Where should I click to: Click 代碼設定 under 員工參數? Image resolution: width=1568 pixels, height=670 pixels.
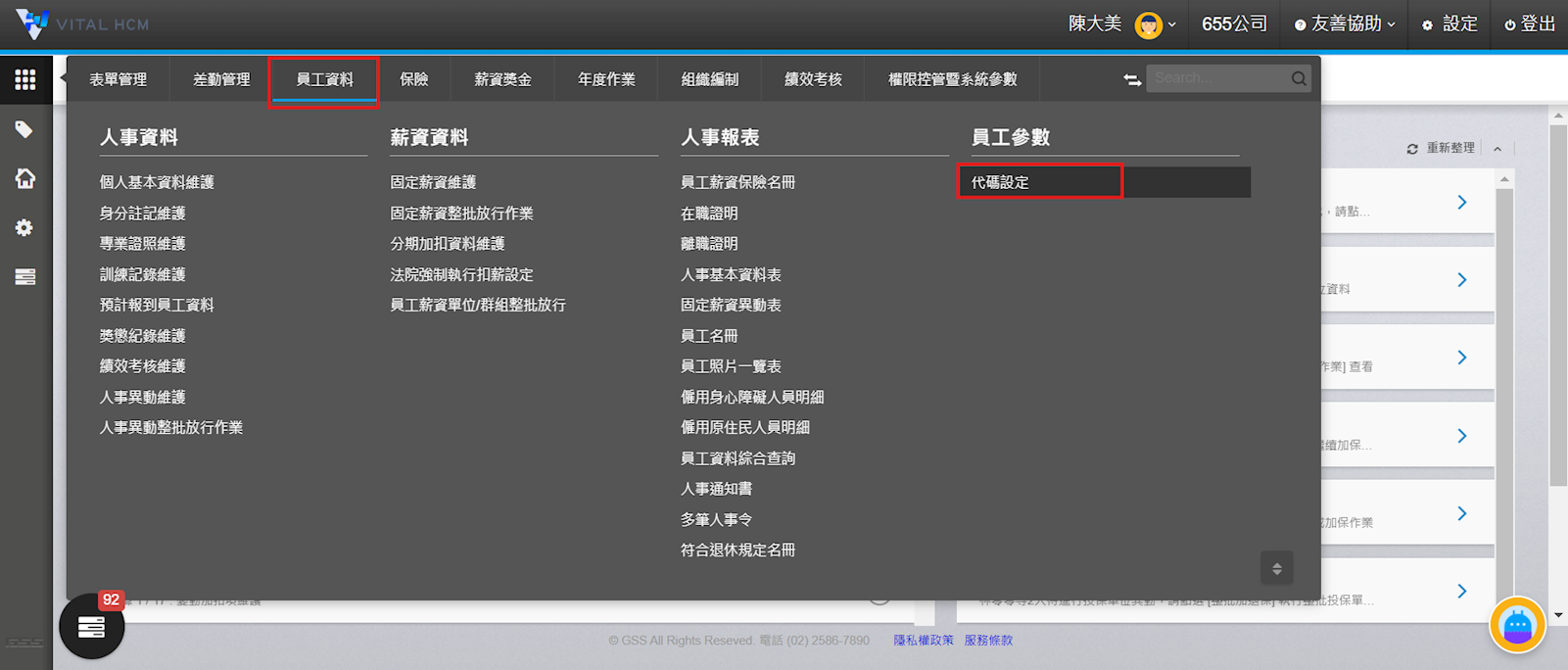click(x=1000, y=182)
